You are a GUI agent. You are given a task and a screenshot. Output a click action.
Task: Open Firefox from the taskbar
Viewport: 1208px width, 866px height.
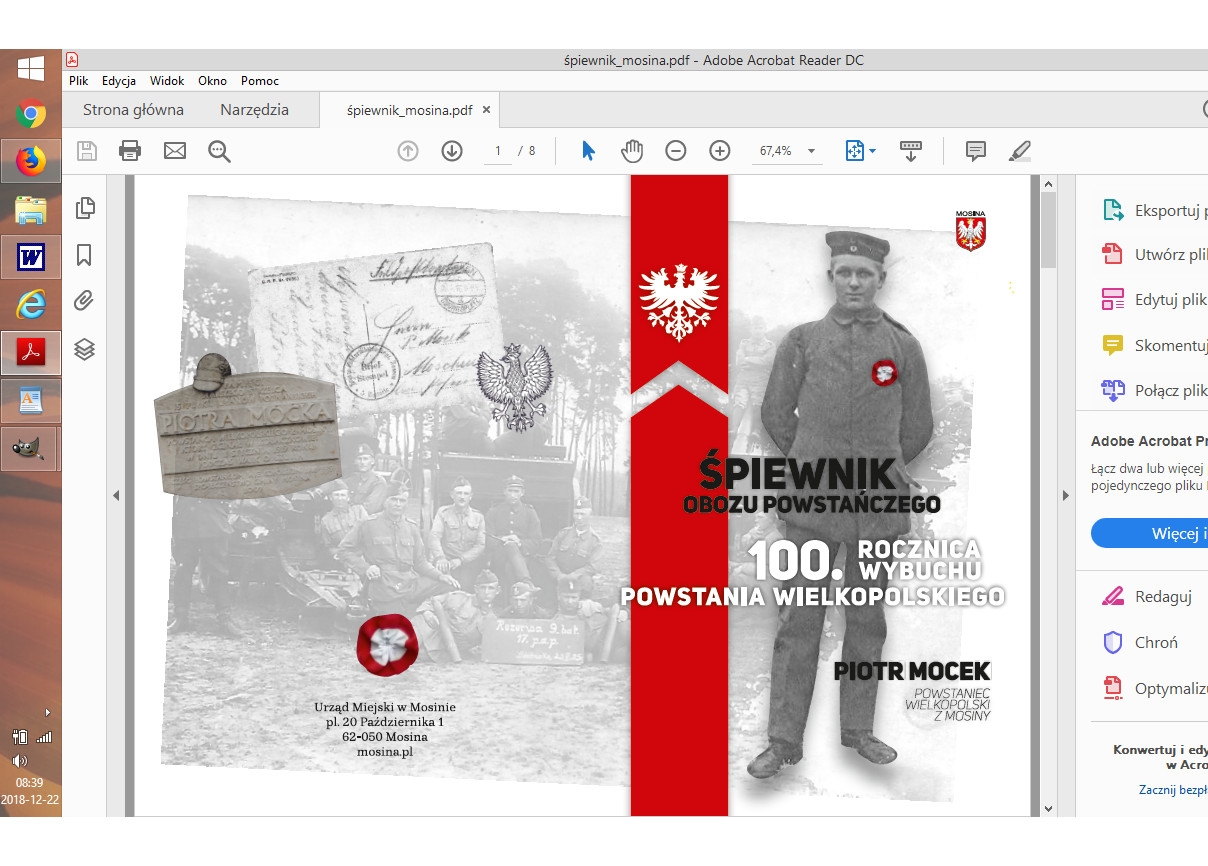pos(31,160)
